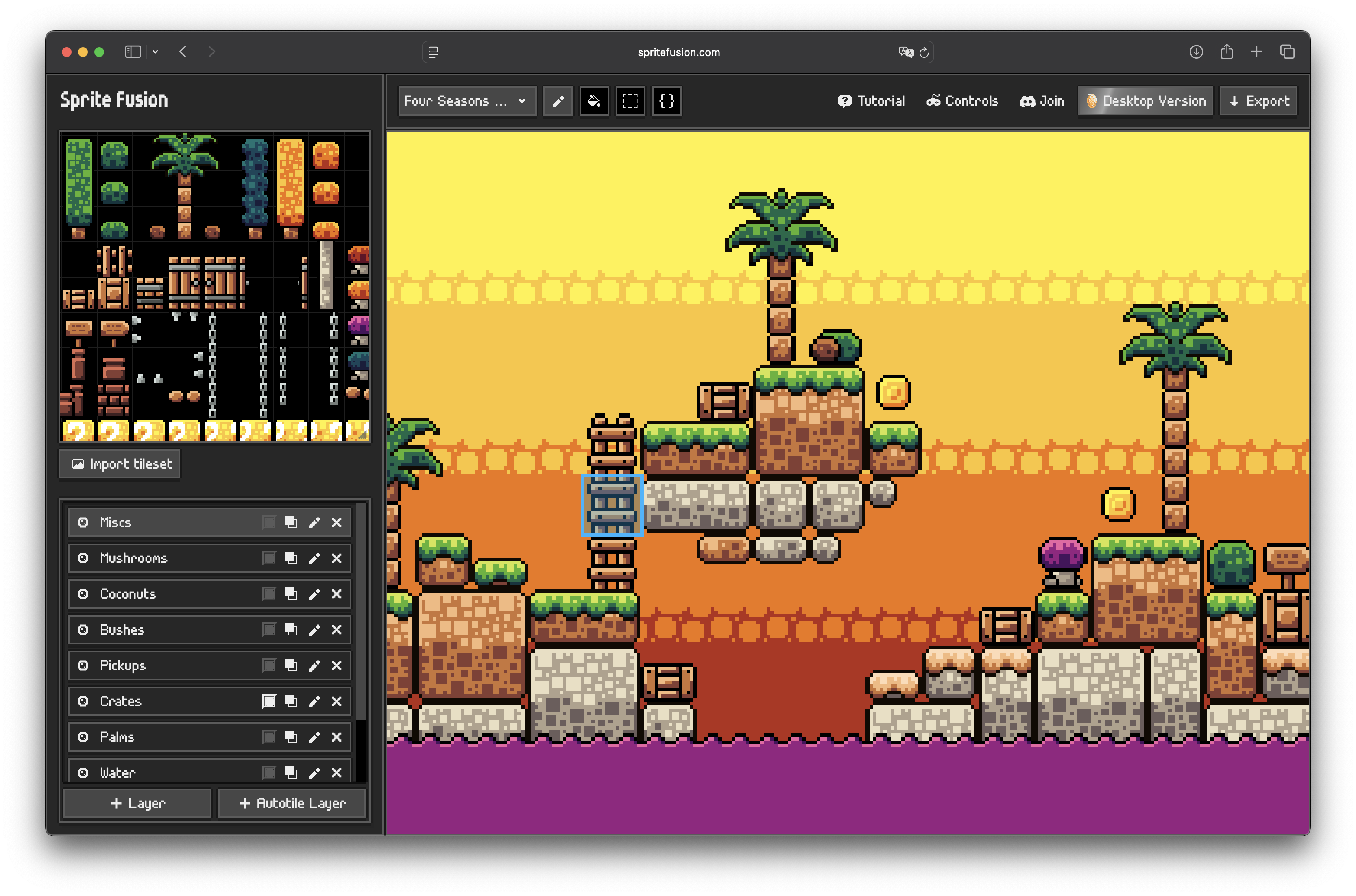Add a new Autotile Layer

tap(292, 803)
